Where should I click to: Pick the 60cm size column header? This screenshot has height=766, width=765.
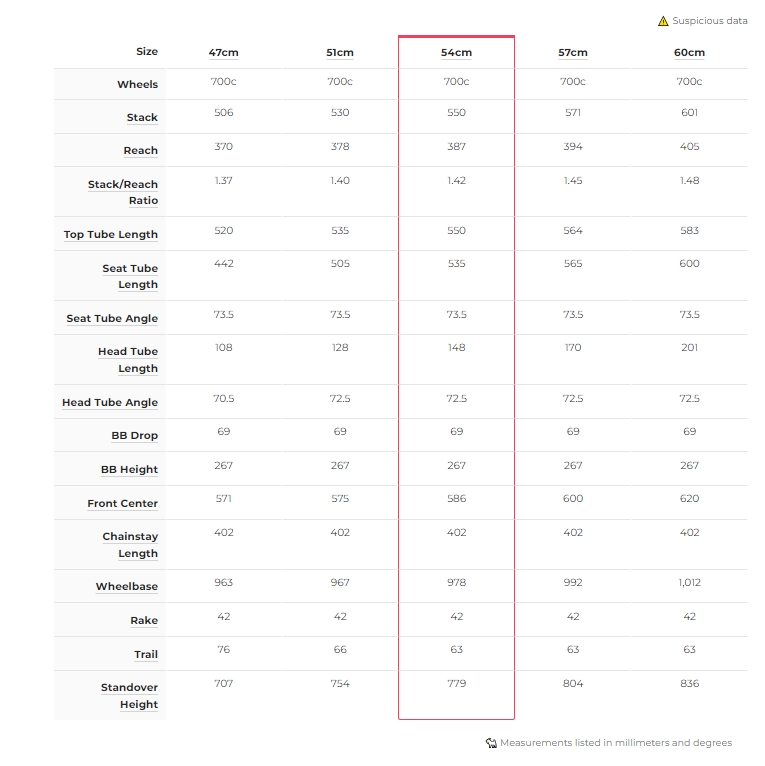point(689,53)
